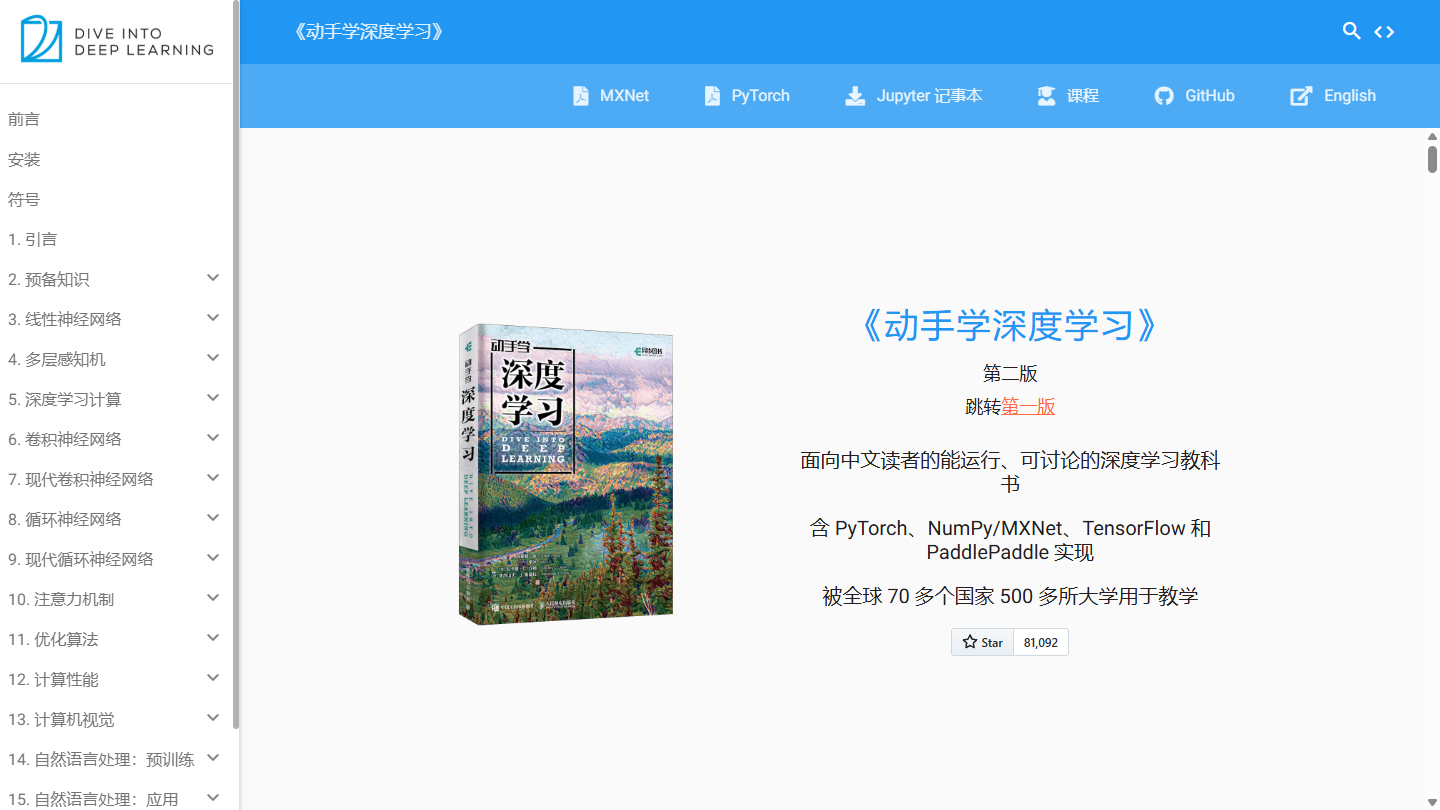The width and height of the screenshot is (1440, 810).
Task: Click the code brackets icon in header
Action: [1384, 31]
